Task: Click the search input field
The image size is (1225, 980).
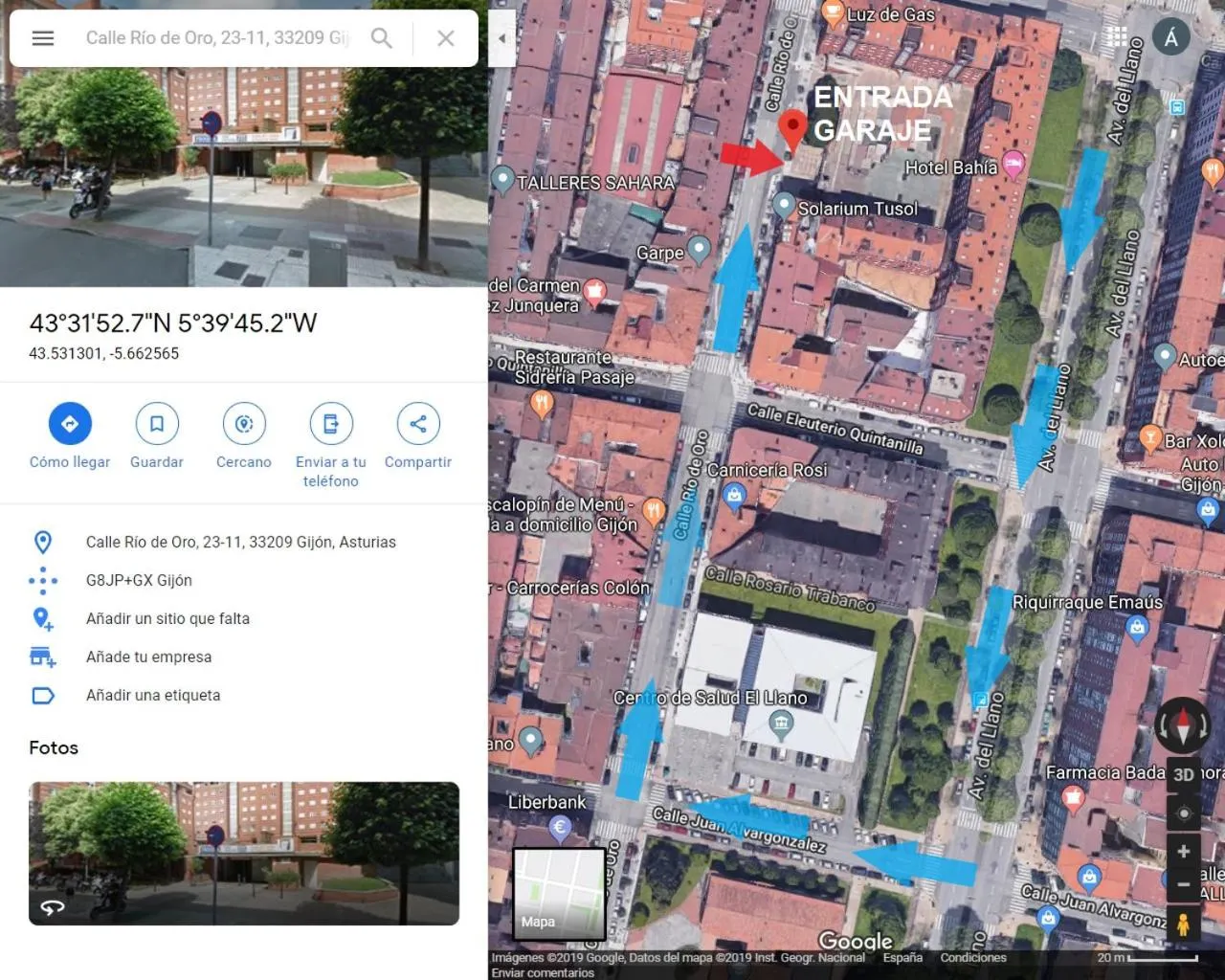Action: 220,37
